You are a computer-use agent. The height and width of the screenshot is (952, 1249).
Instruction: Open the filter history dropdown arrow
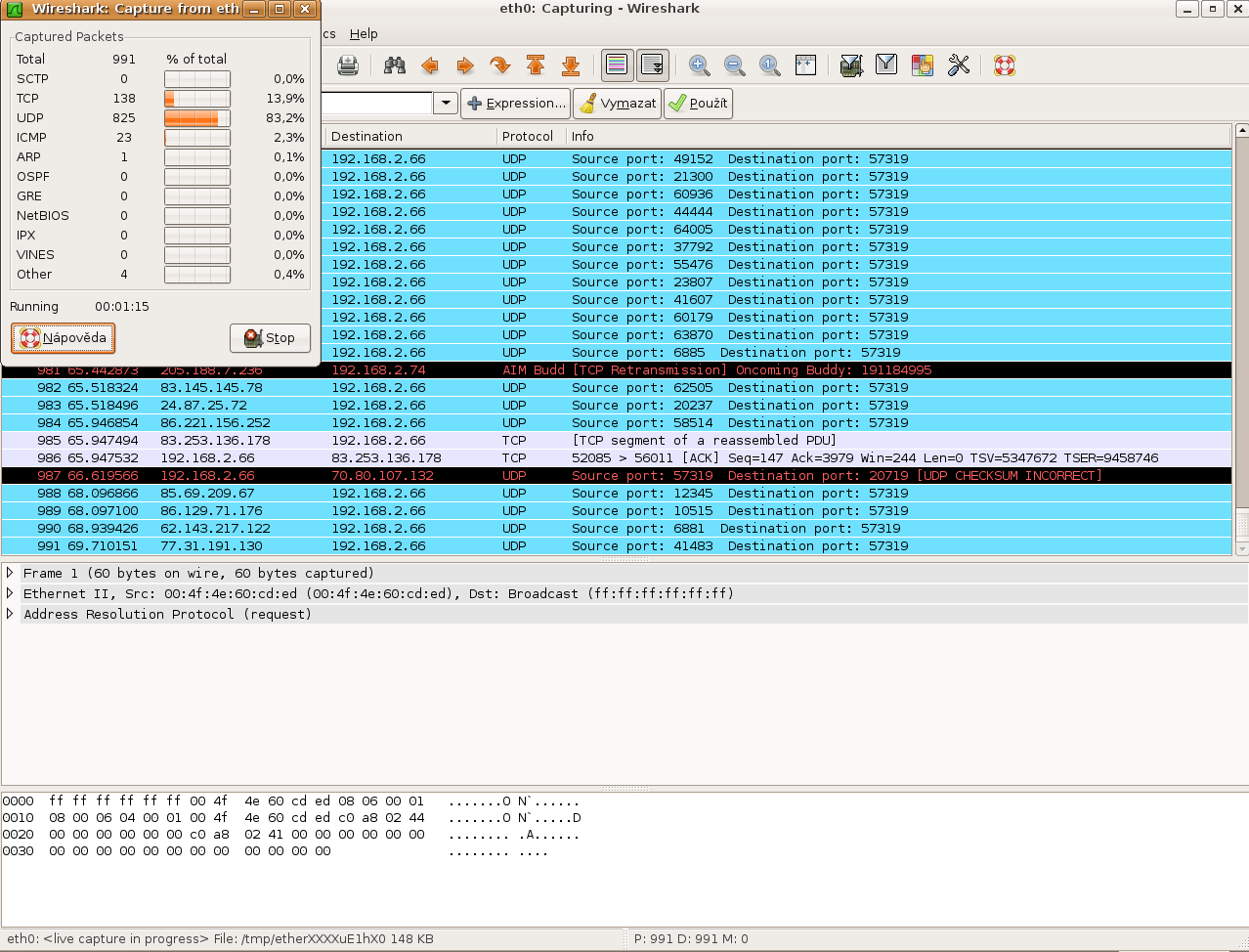[446, 103]
